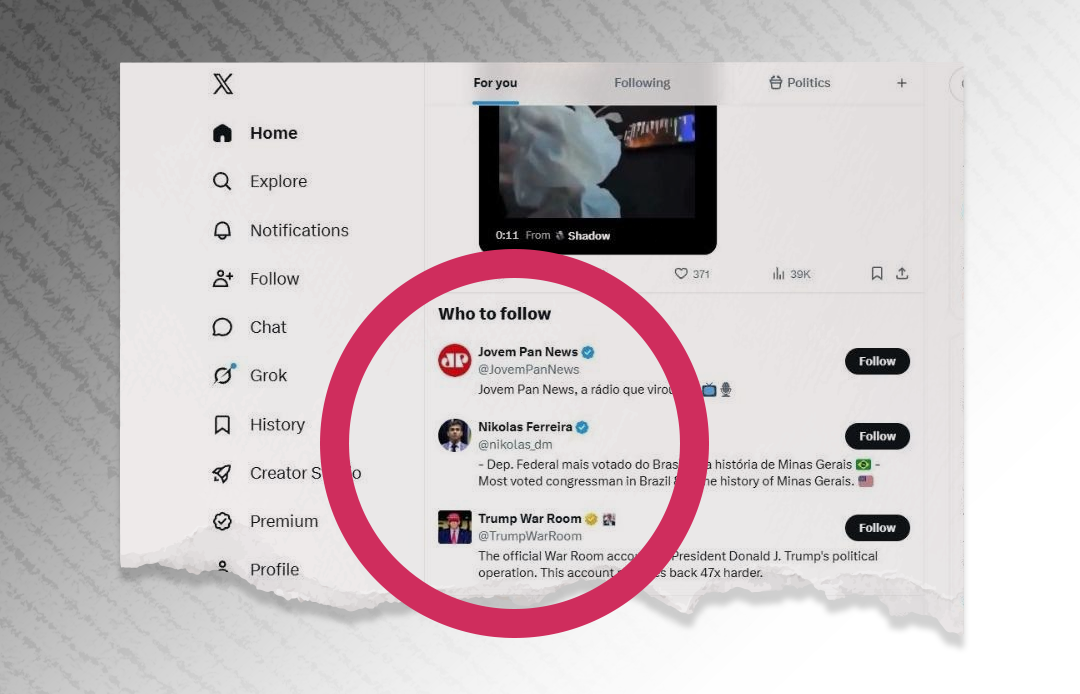
Task: Open the Follow people icon in sidebar
Action: (222, 279)
